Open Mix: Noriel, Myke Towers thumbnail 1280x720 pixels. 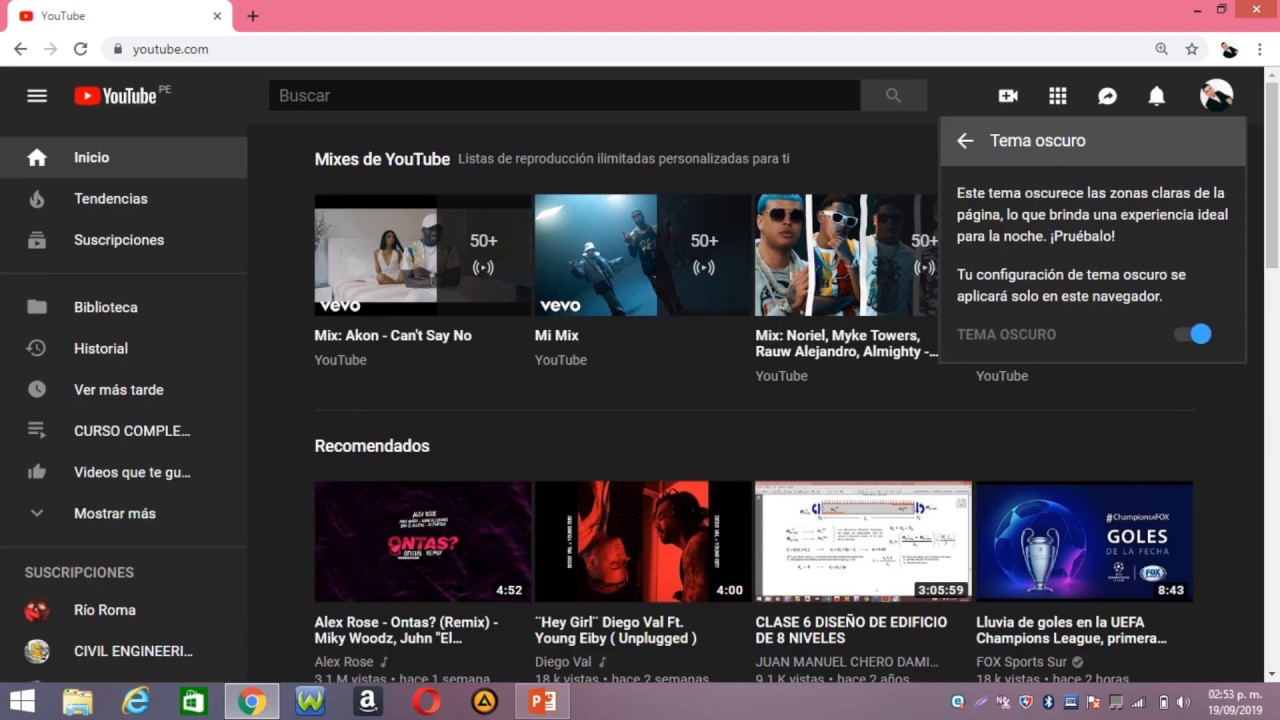(847, 255)
